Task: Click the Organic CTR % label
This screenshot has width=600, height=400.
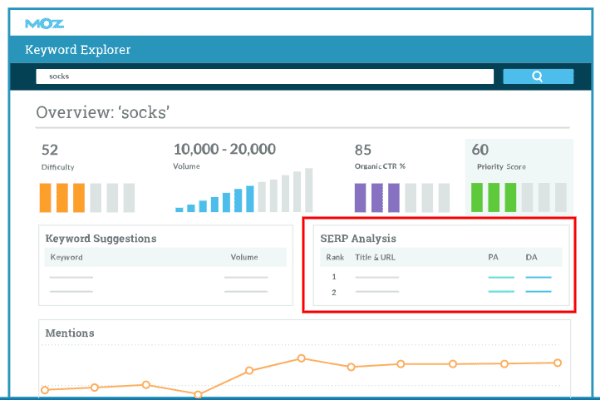Action: pyautogui.click(x=380, y=166)
